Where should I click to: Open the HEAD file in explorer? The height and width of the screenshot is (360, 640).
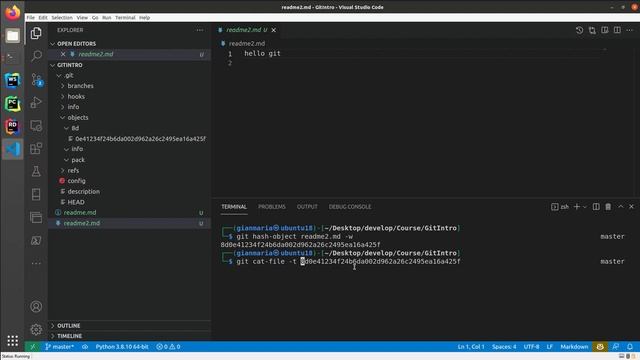130,202
